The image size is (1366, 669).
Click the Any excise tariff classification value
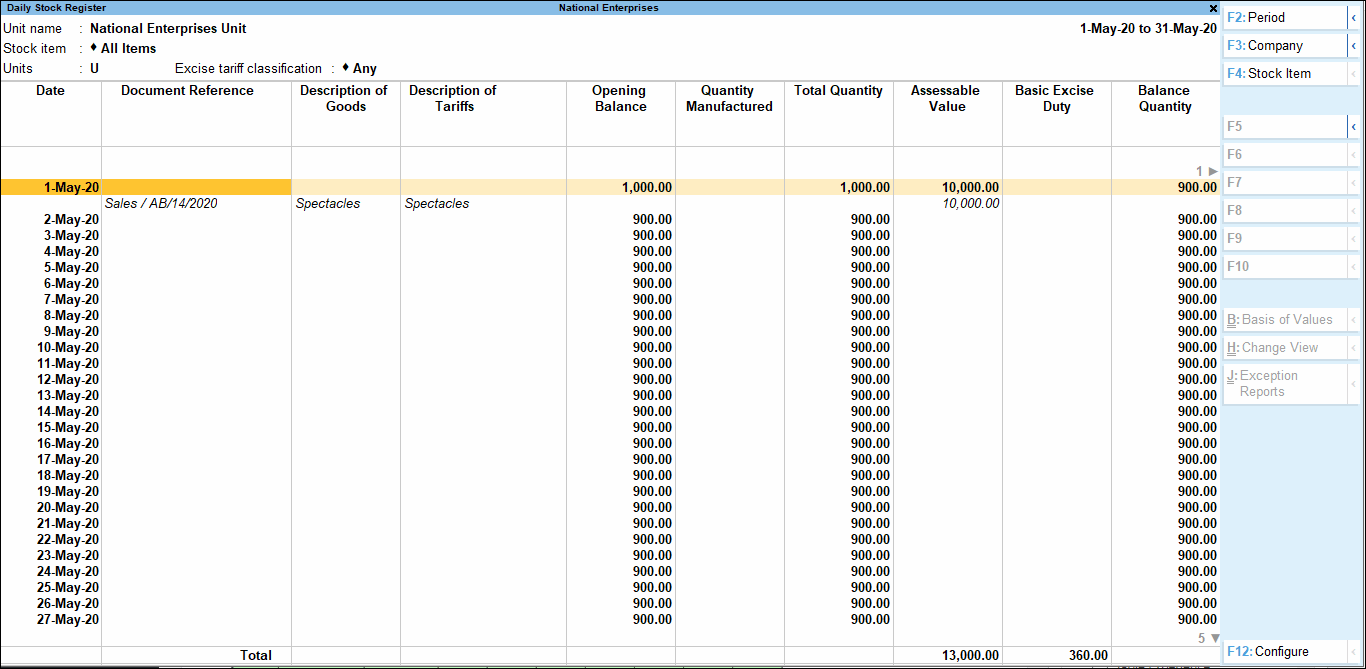tap(365, 68)
